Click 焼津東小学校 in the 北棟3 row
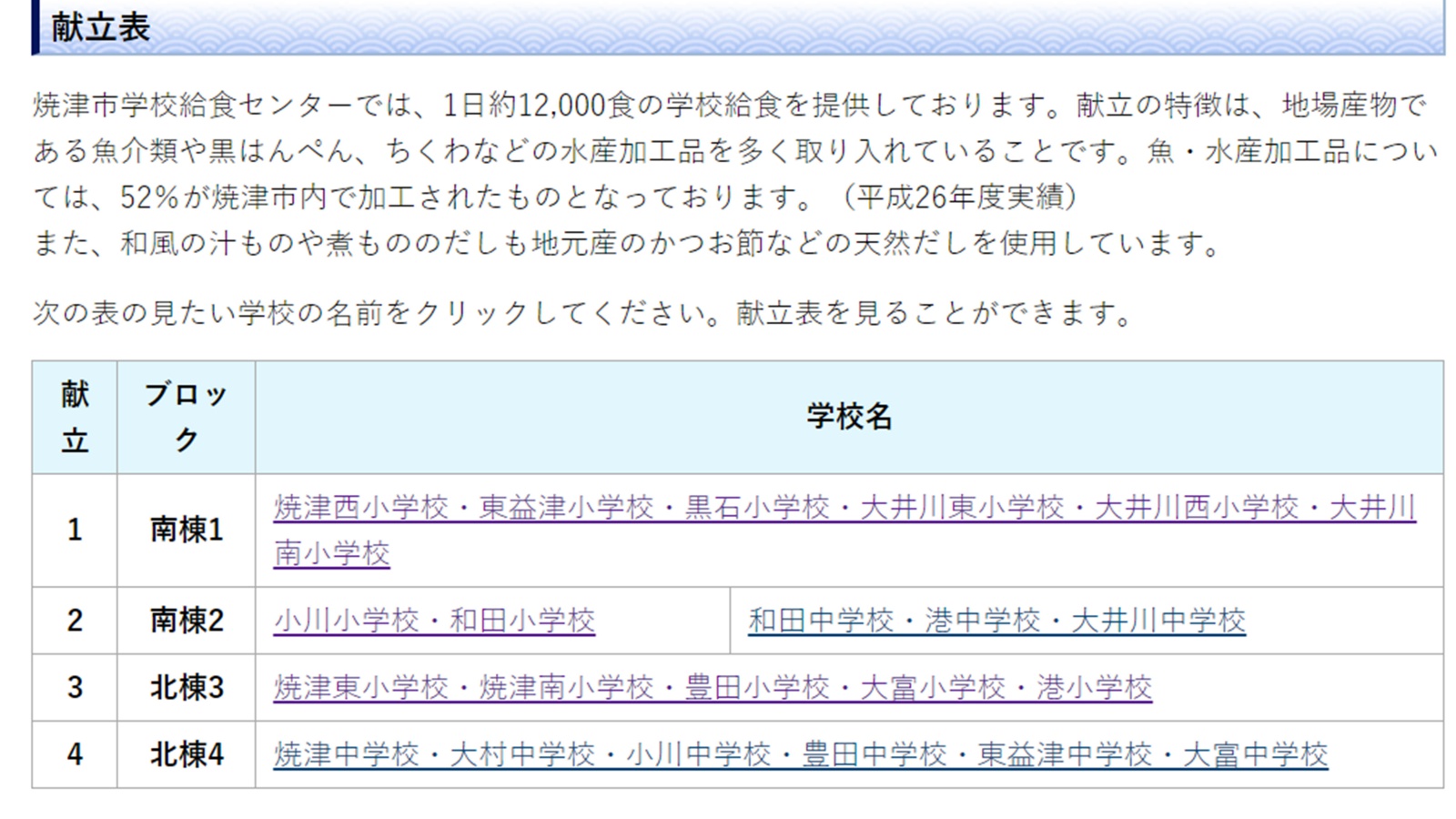Screen dimensions: 1456x819 point(361,688)
